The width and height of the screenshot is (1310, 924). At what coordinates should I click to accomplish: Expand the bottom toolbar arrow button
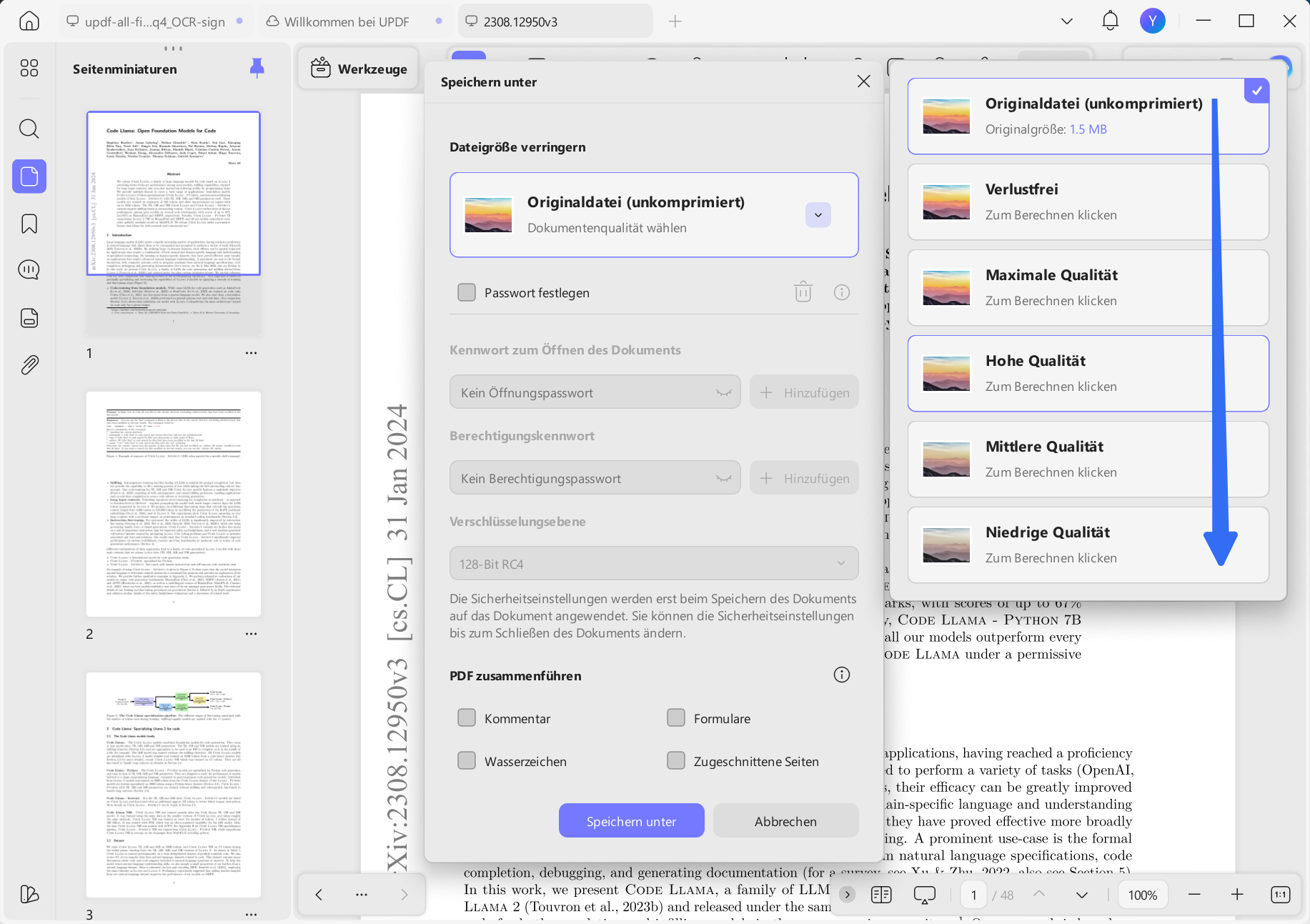(847, 895)
